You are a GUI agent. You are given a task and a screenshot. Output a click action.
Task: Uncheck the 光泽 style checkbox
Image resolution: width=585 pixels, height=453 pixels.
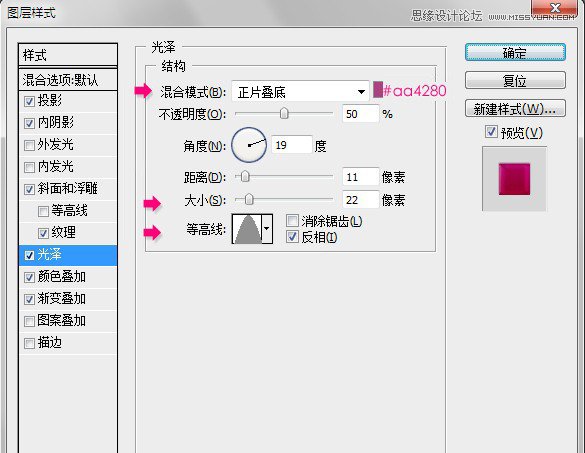(x=29, y=255)
